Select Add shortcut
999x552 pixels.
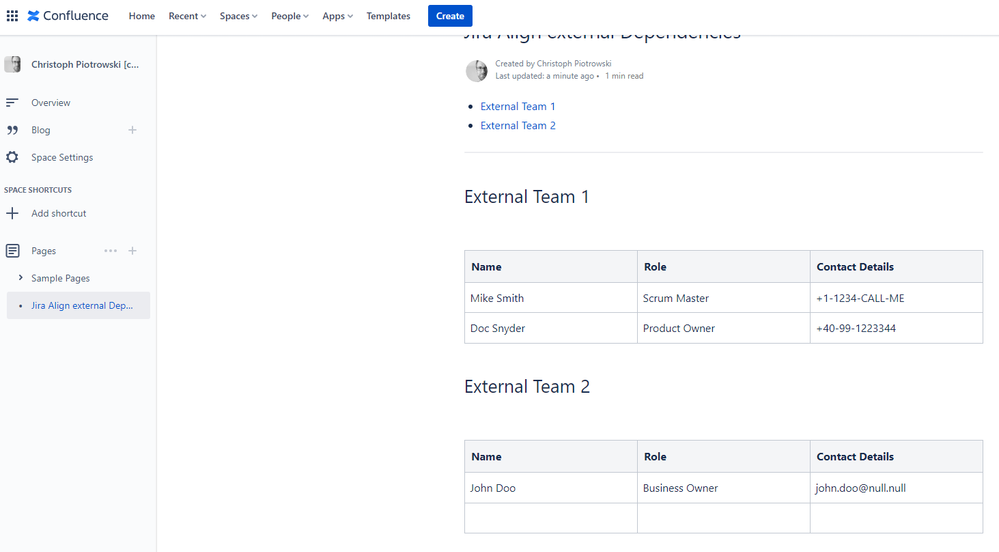[x=59, y=214]
